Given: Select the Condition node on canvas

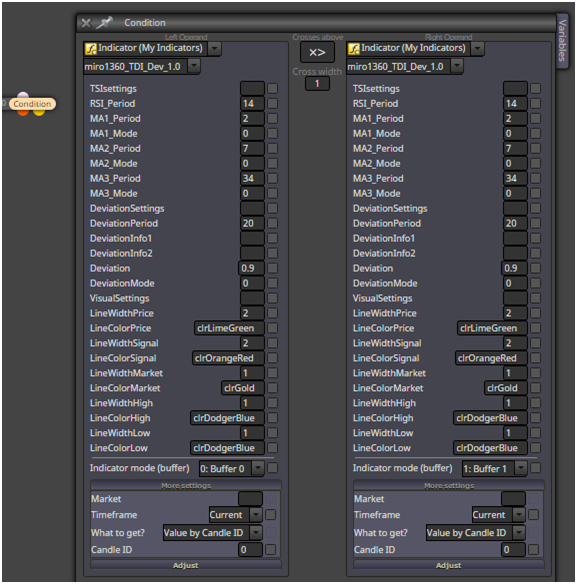Looking at the screenshot, I should tap(32, 104).
